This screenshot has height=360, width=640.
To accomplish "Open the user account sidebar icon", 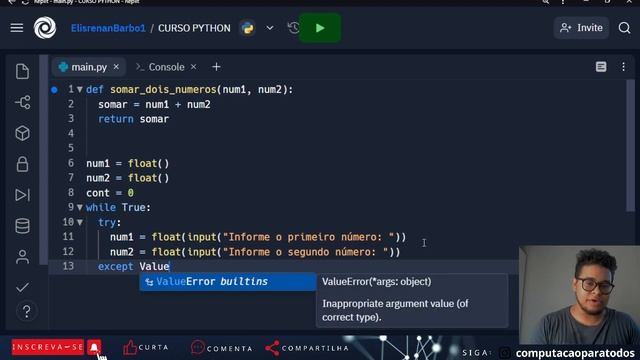I will [x=22, y=257].
